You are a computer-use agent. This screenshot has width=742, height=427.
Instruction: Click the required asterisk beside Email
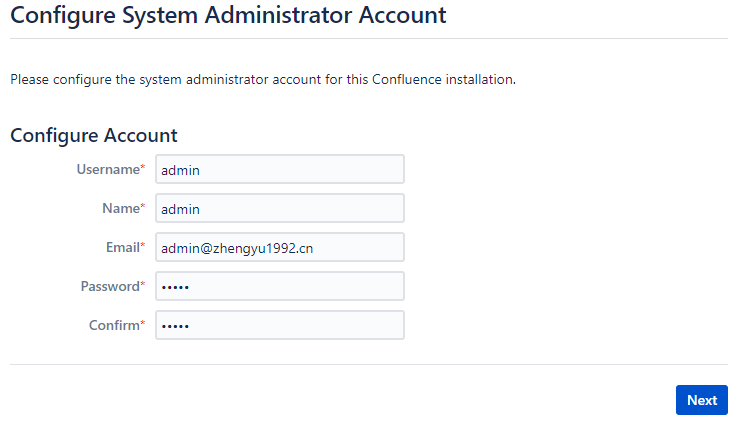(x=142, y=244)
